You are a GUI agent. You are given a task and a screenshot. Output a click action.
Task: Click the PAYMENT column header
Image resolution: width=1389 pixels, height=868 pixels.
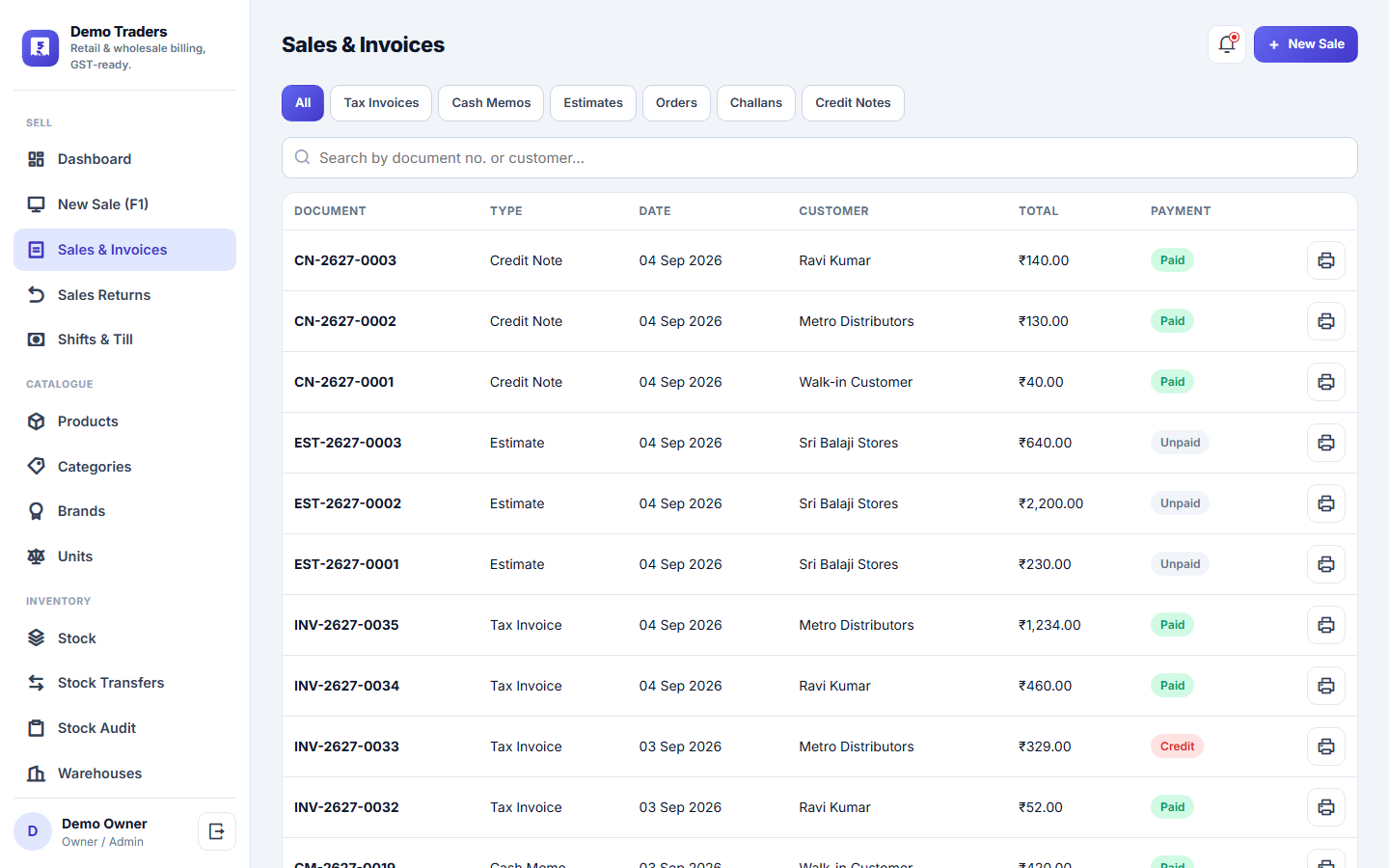point(1181,211)
